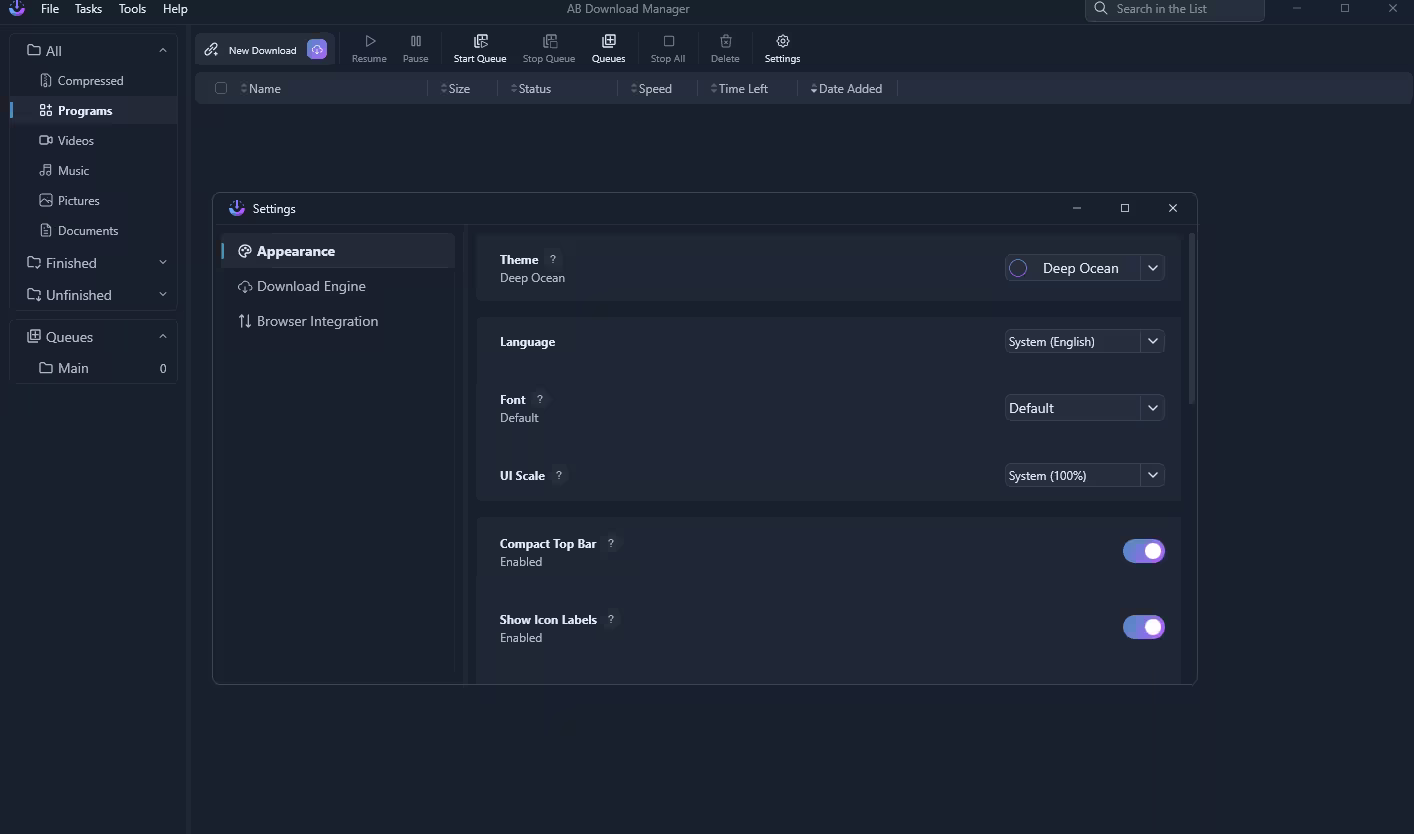Toggle the Compact Top Bar switch
The width and height of the screenshot is (1414, 834).
point(1144,551)
